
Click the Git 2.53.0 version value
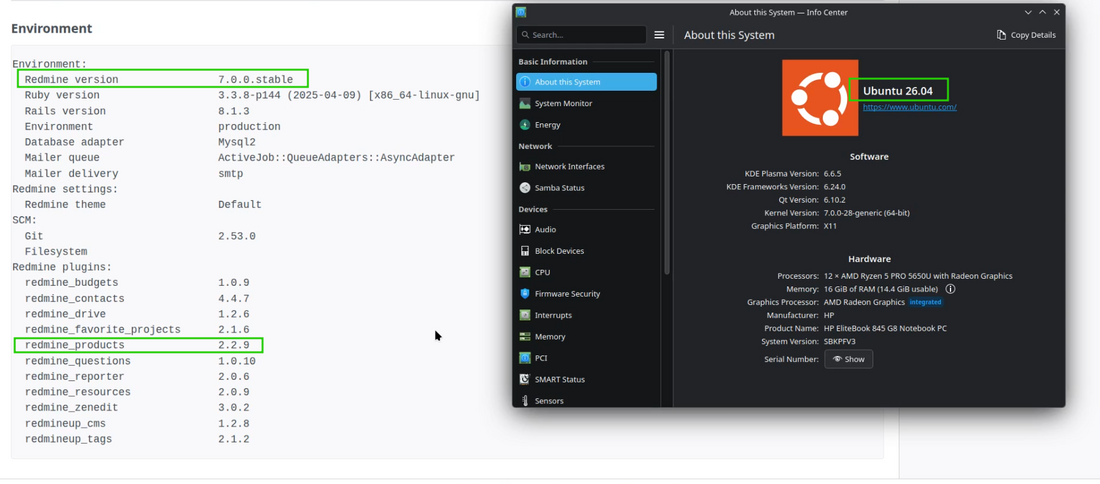(236, 236)
